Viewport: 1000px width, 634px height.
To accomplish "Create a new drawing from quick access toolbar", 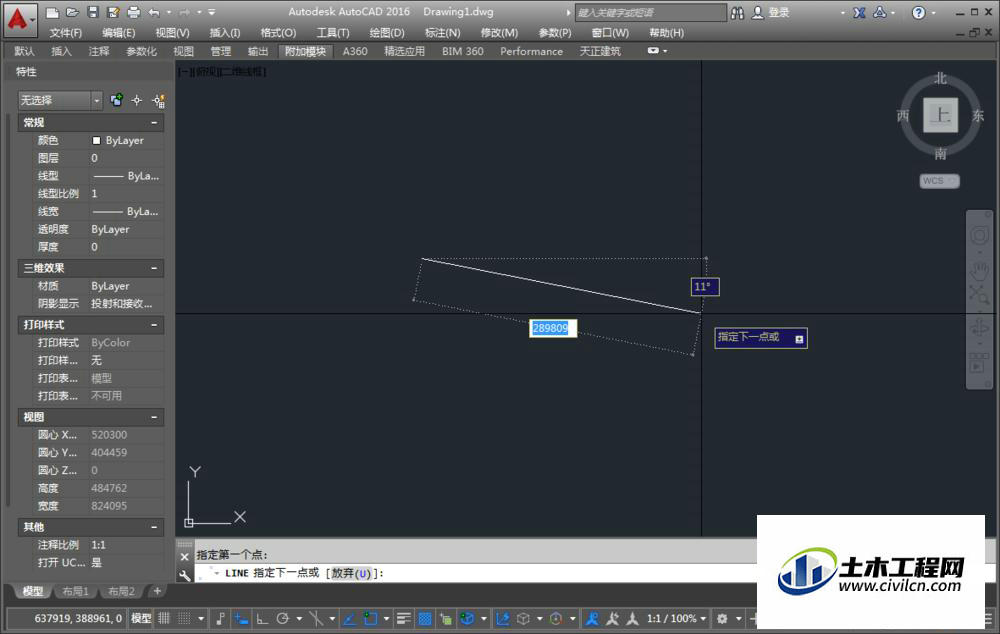I will click(x=52, y=12).
